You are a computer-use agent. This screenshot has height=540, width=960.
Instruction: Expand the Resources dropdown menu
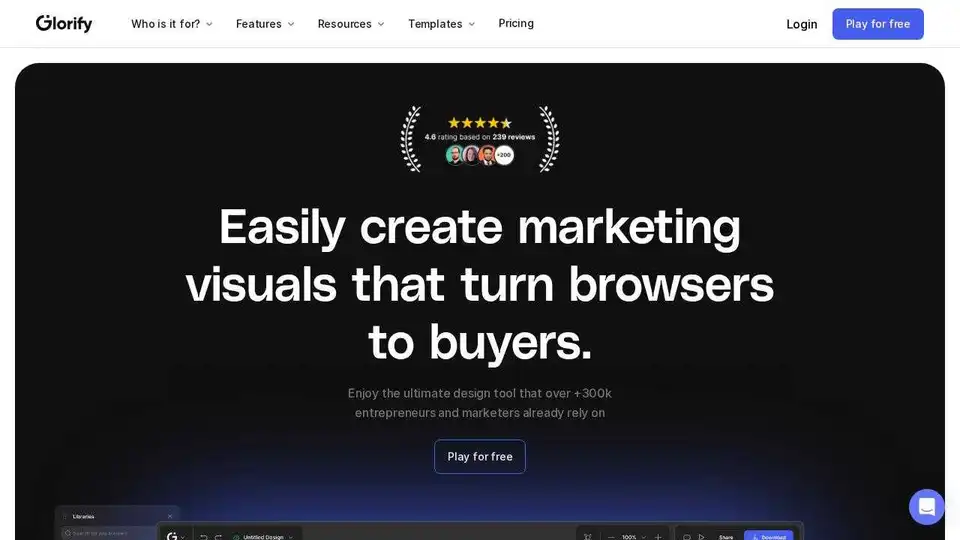351,24
